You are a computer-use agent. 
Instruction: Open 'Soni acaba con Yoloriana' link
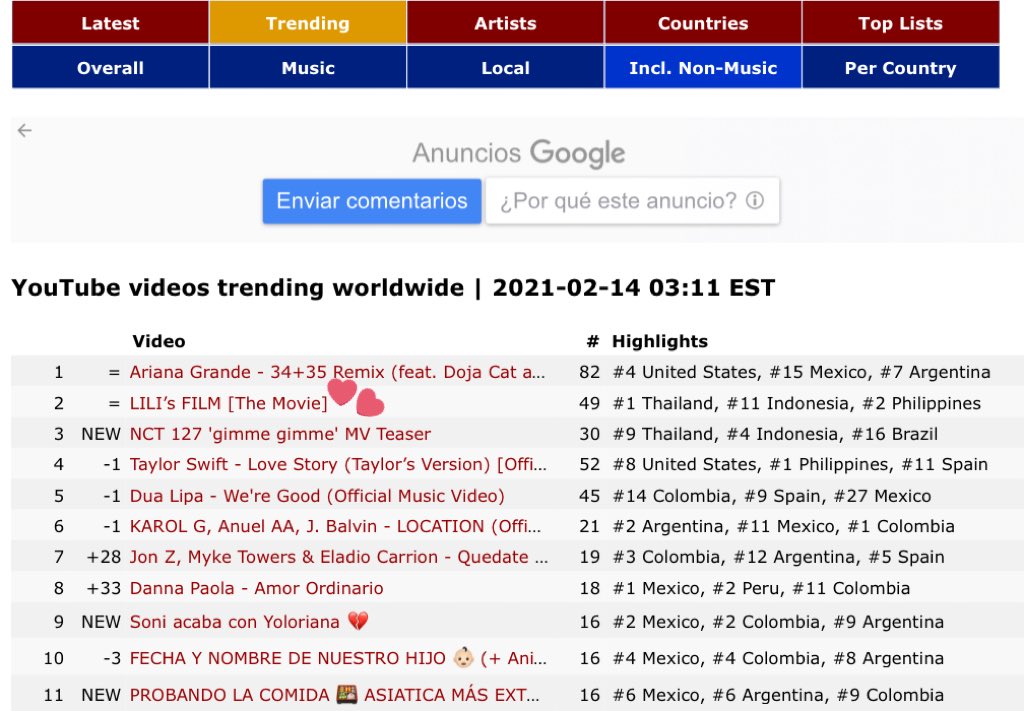tap(249, 622)
